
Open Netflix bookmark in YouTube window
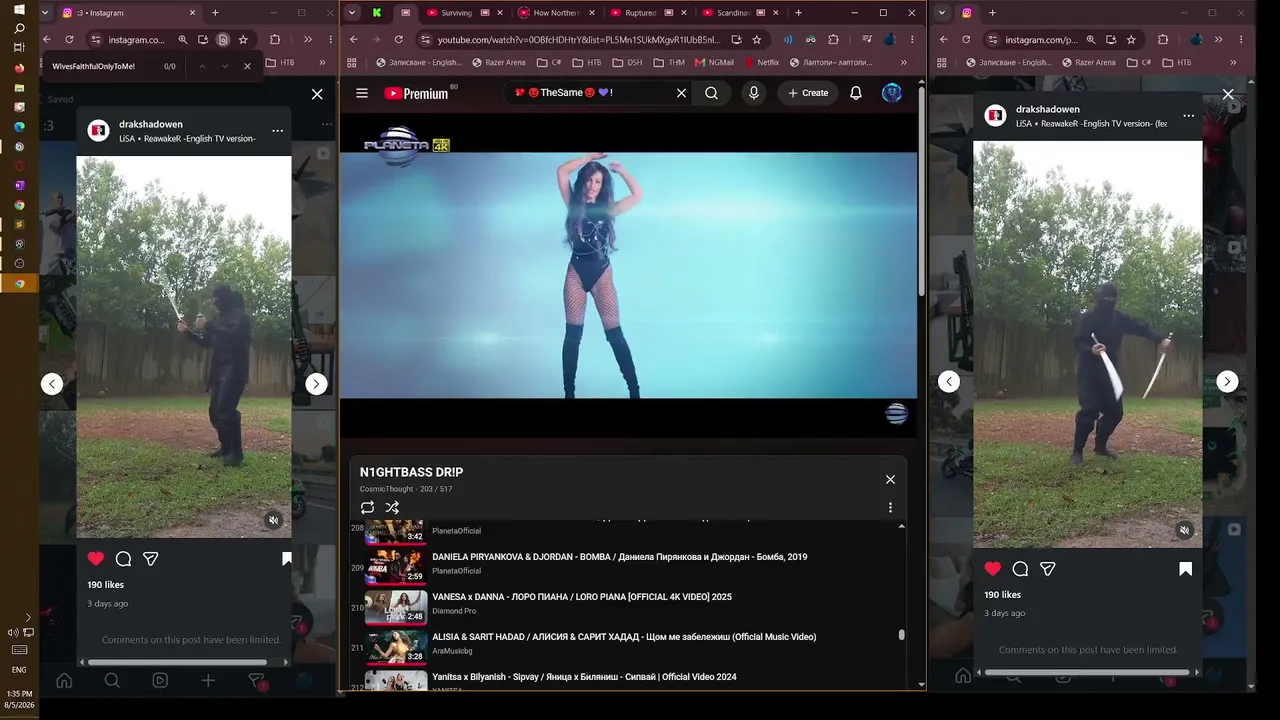point(762,62)
